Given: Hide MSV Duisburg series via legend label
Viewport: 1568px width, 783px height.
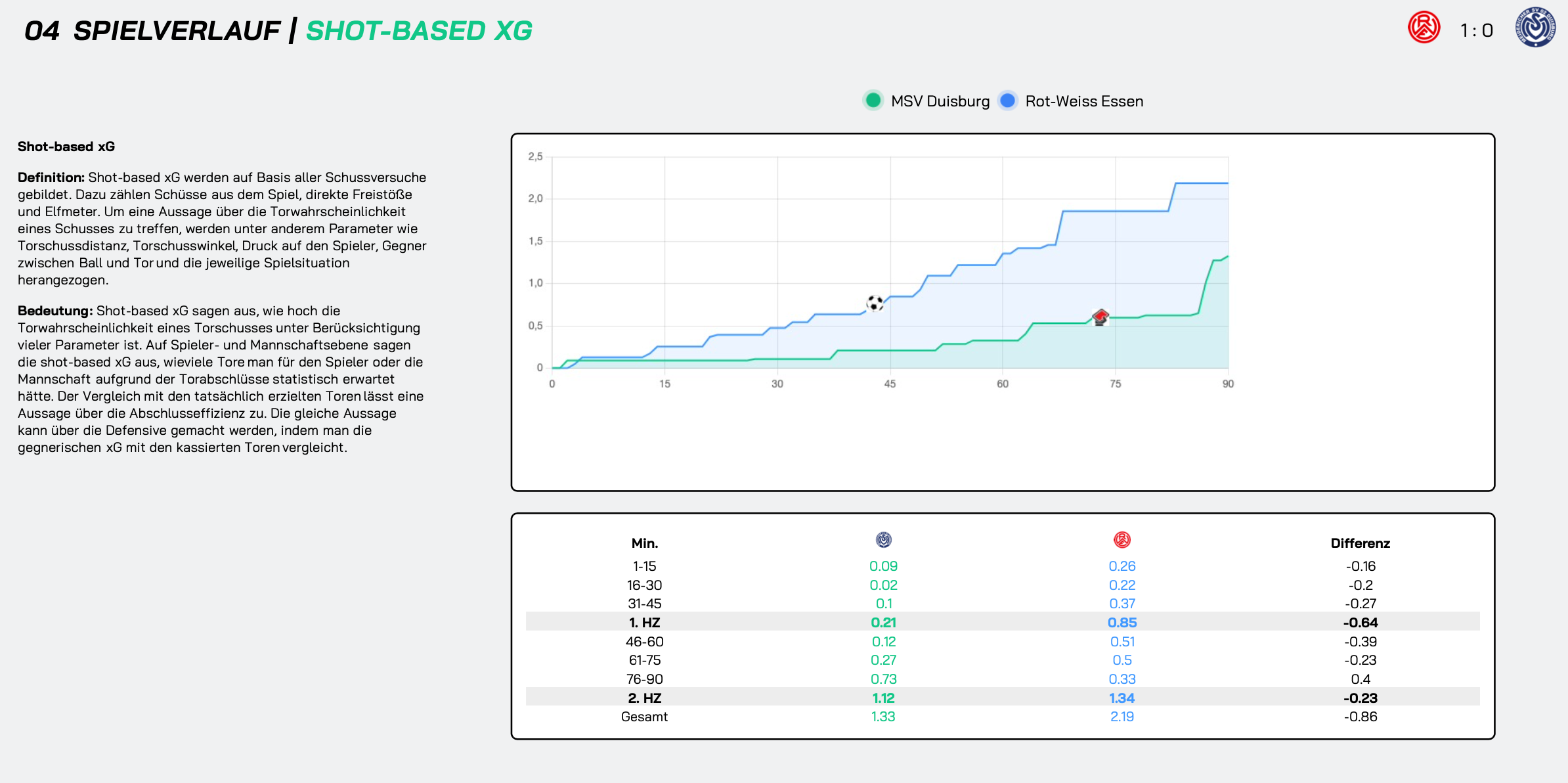Looking at the screenshot, I should (940, 101).
